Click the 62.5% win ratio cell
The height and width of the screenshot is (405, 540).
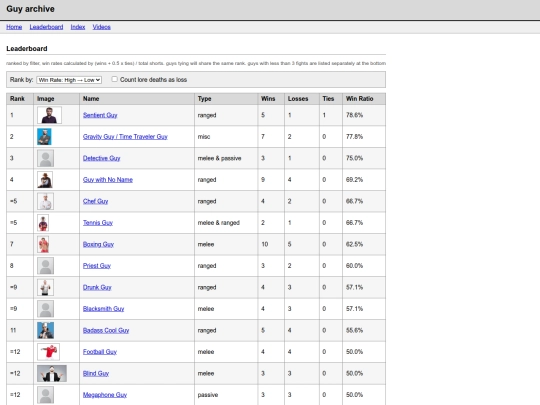pyautogui.click(x=364, y=244)
